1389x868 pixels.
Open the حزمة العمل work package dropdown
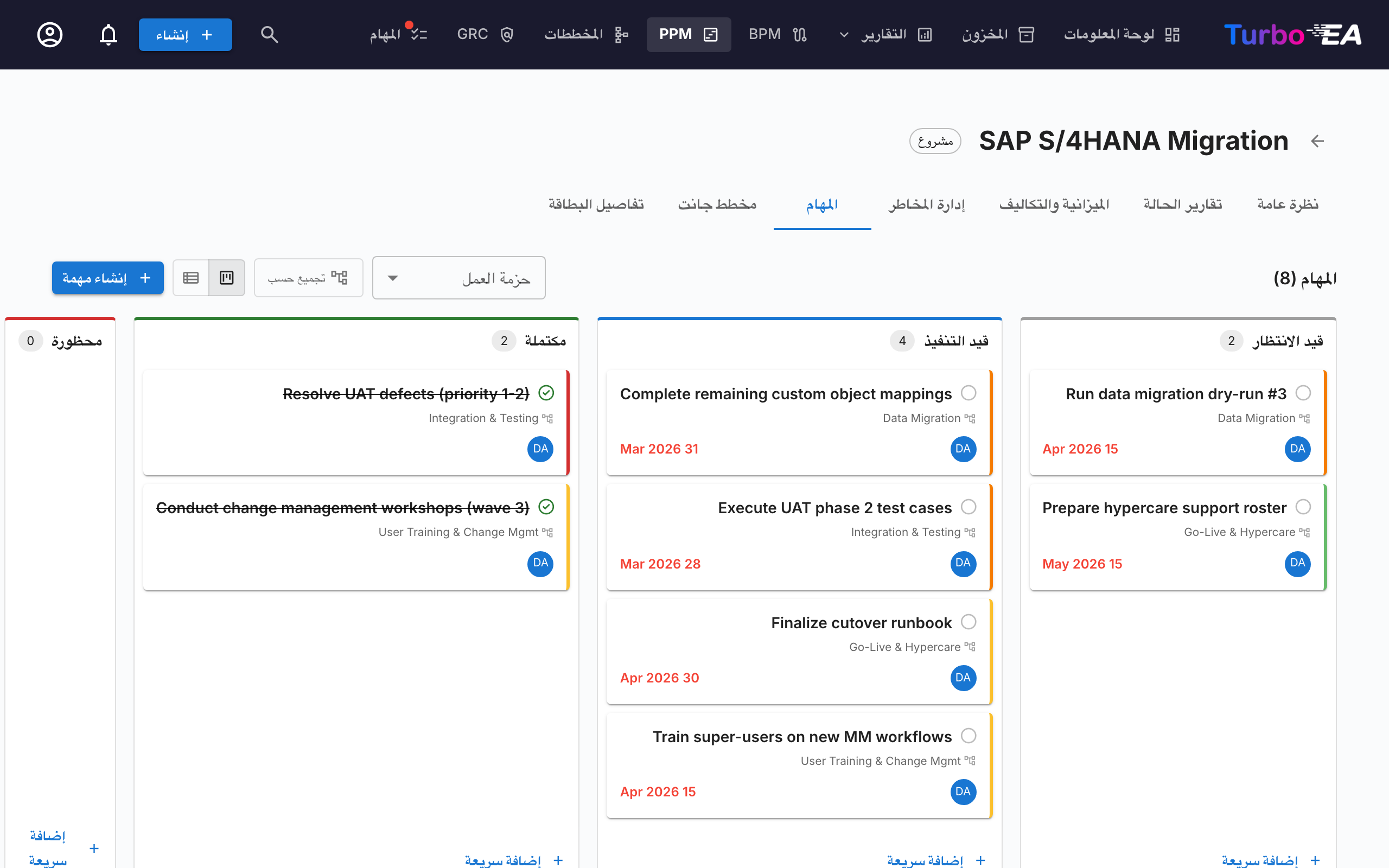coord(458,278)
